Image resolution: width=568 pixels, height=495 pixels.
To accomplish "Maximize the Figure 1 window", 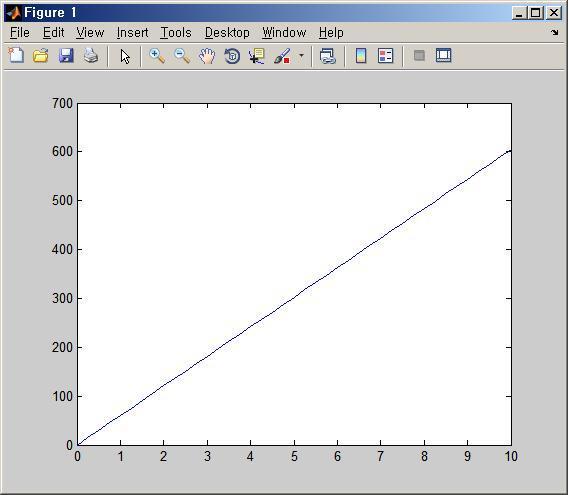I will click(x=536, y=13).
